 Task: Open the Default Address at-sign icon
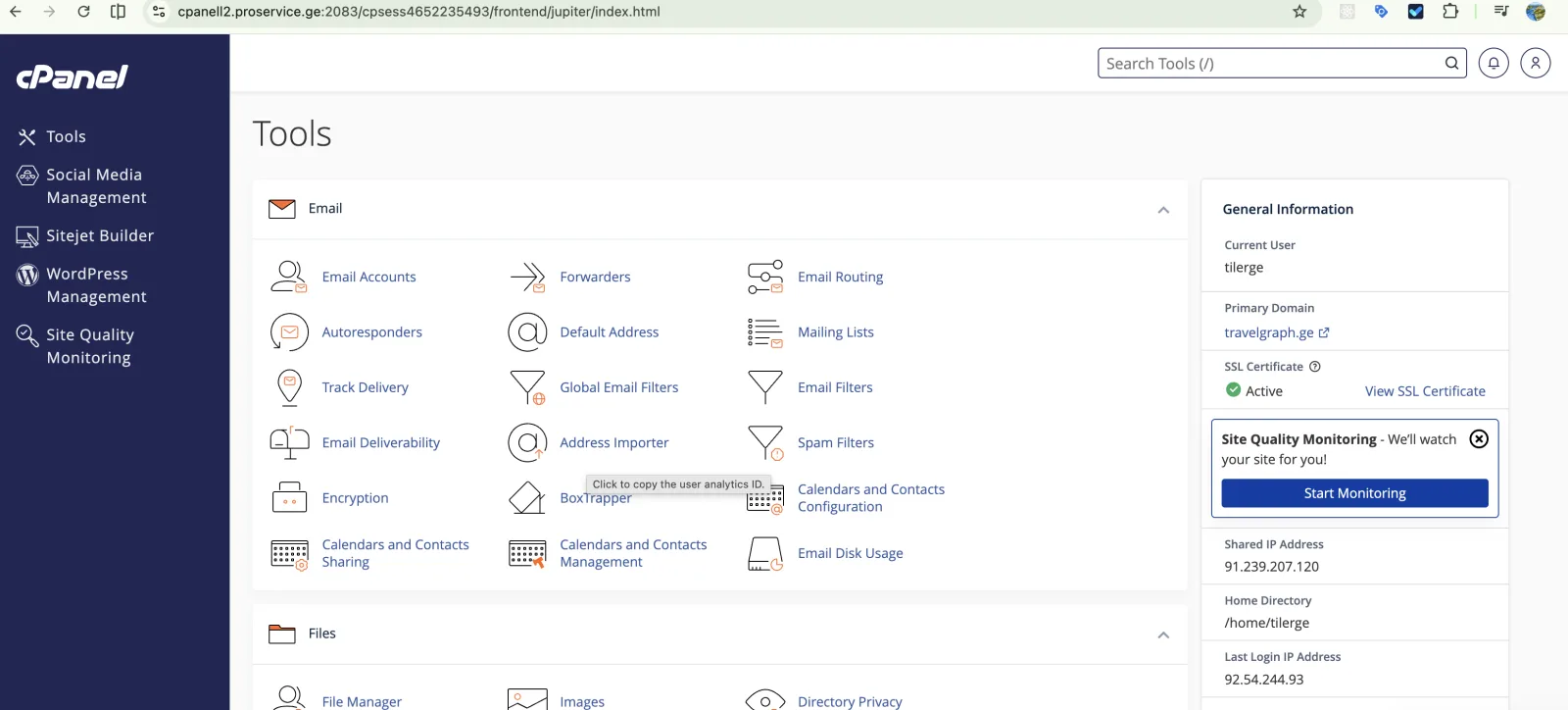[x=527, y=332]
